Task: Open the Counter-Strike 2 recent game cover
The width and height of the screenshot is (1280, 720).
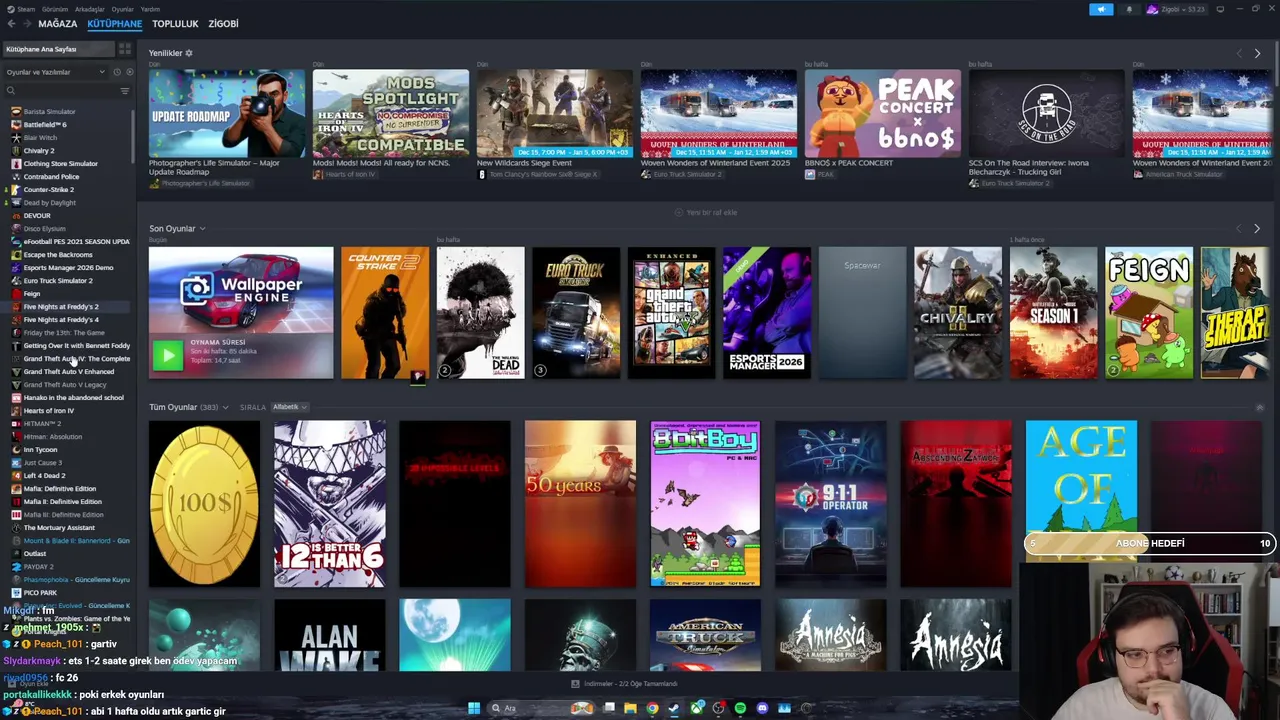Action: click(385, 313)
